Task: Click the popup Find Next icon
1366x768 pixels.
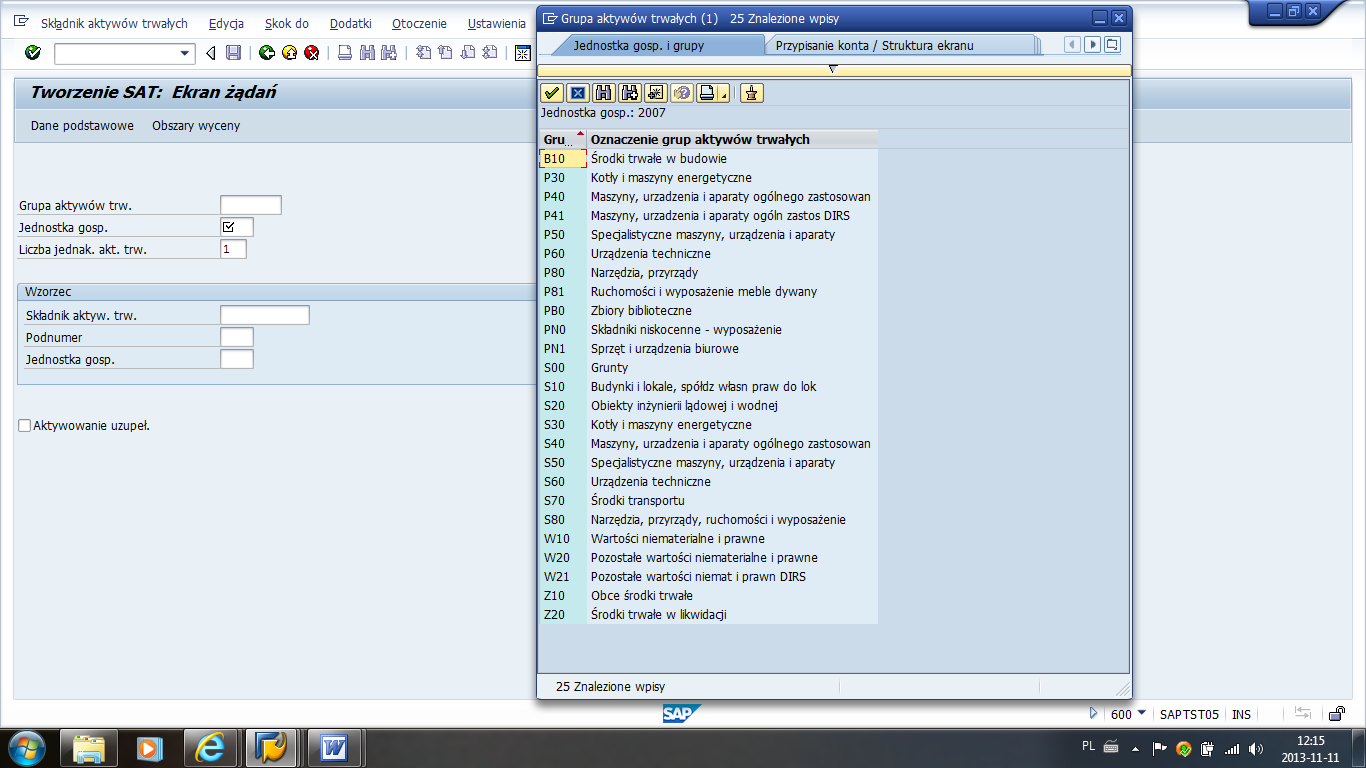Action: click(630, 93)
